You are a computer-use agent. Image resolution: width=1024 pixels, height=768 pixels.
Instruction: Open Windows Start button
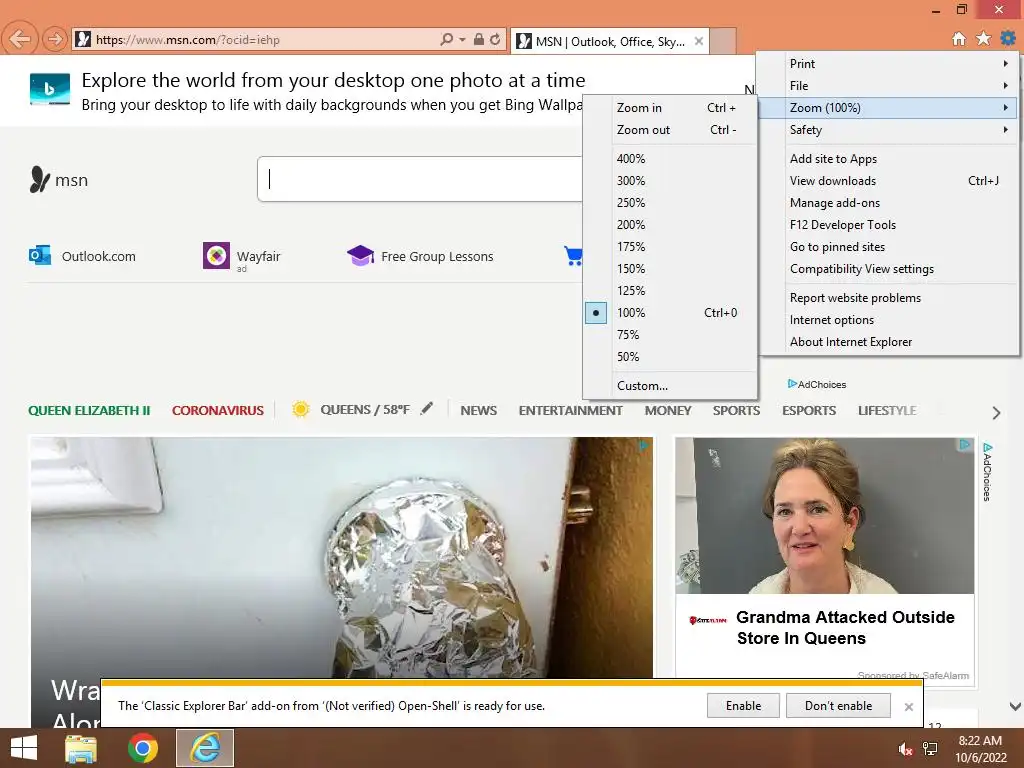coord(24,748)
